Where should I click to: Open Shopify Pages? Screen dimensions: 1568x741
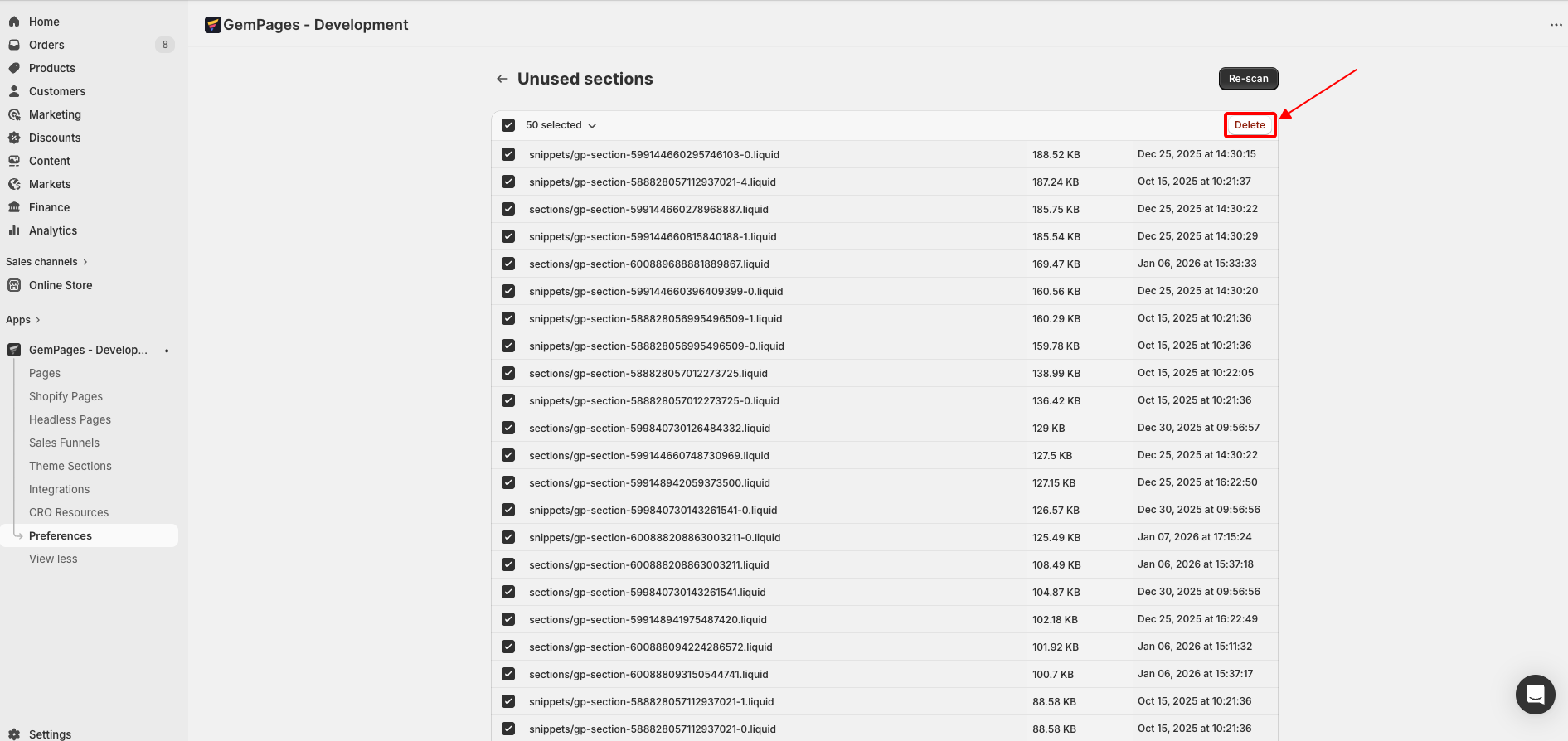66,396
